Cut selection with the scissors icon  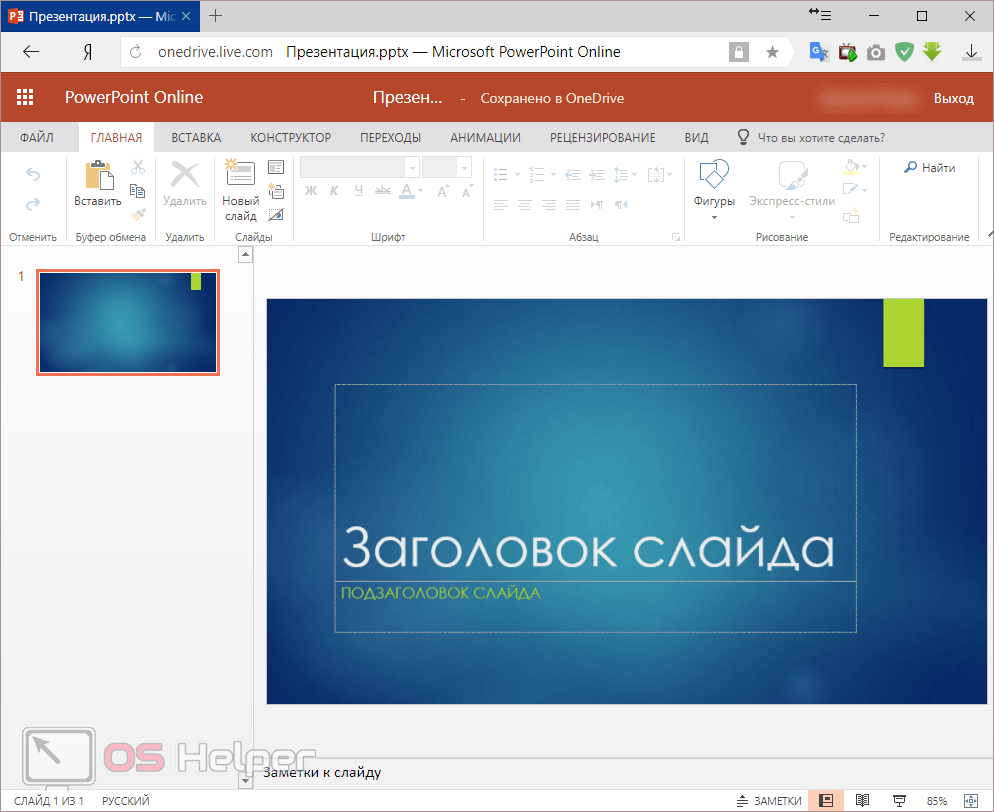click(x=138, y=167)
